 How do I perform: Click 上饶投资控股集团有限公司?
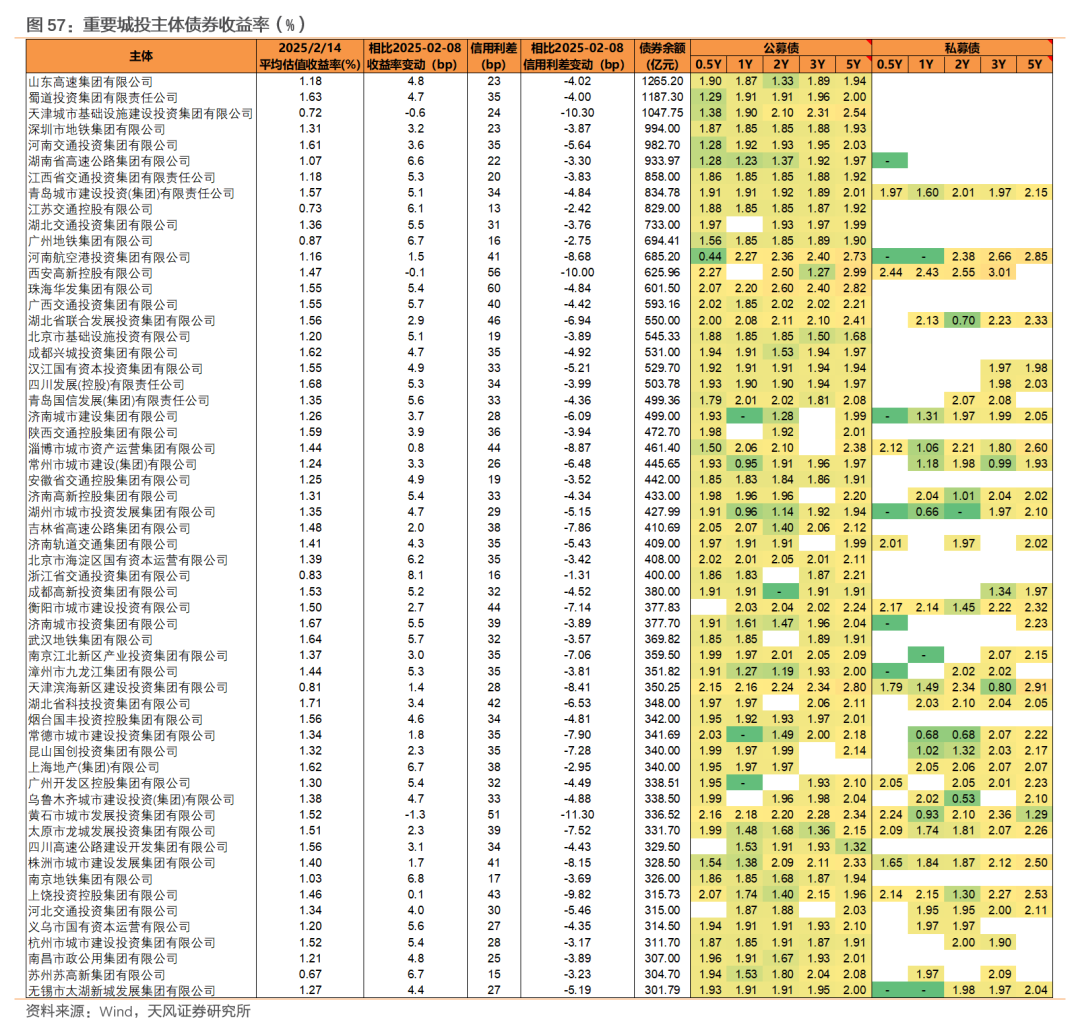pyautogui.click(x=103, y=895)
